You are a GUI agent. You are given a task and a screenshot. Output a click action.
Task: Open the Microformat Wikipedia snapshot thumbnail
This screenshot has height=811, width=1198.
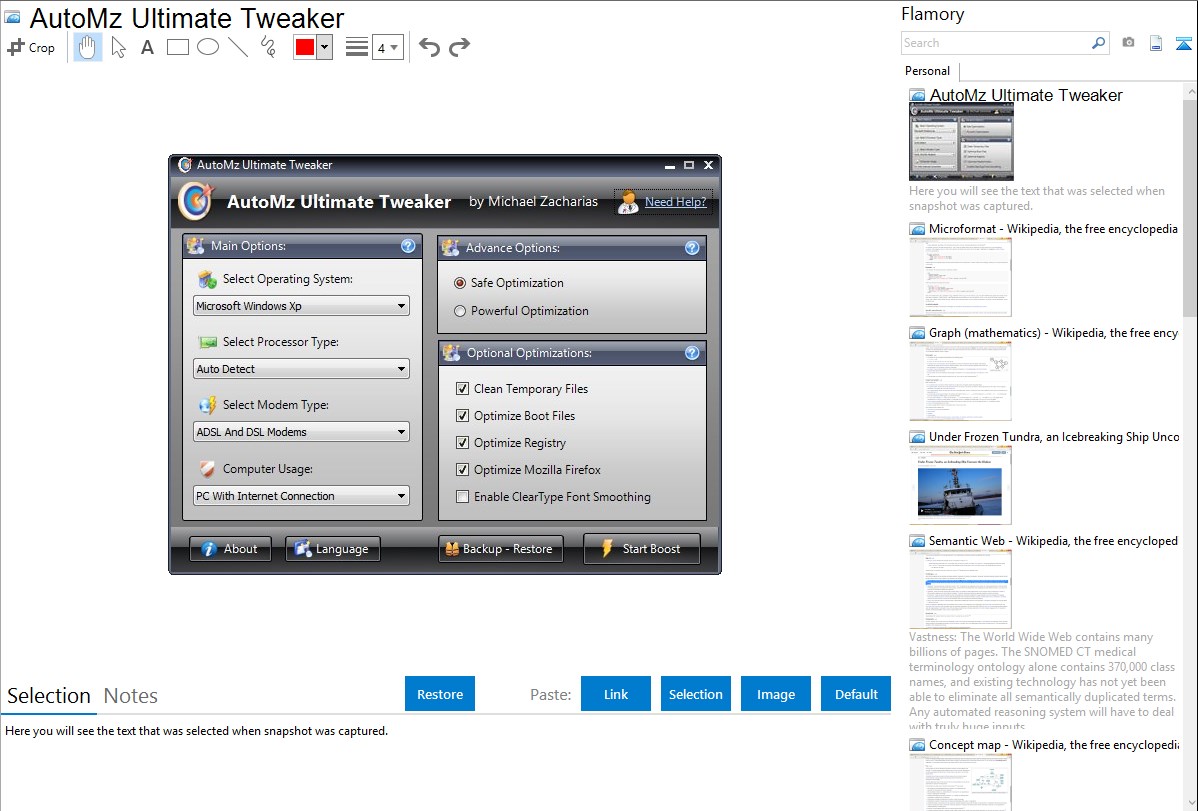960,277
